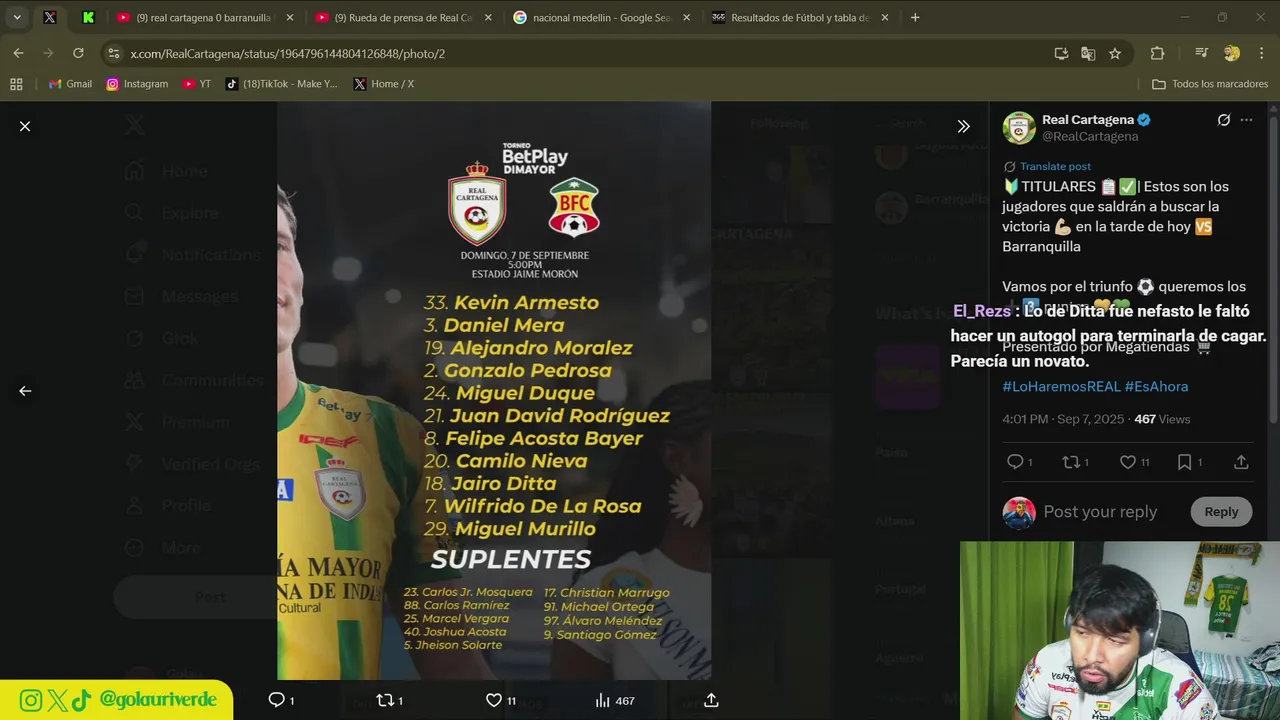Reply icon in tweet sidebar
The image size is (1280, 720).
point(1015,461)
